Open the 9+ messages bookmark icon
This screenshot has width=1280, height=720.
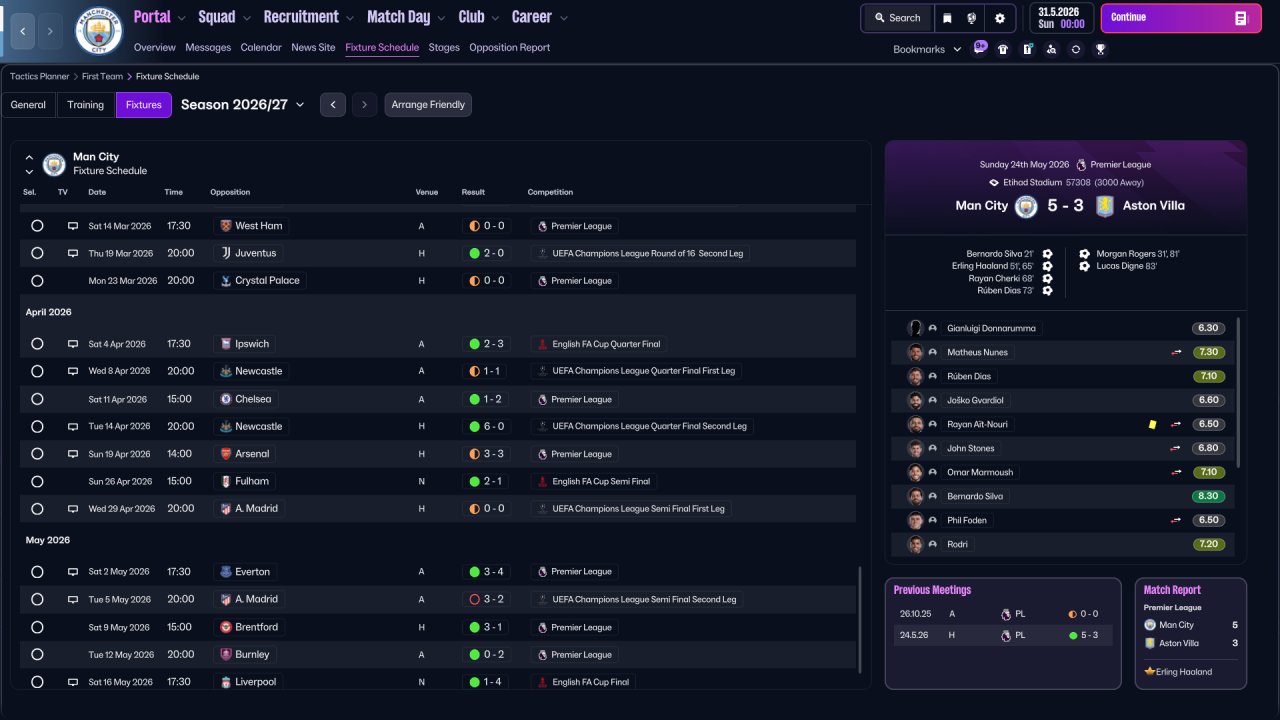(x=980, y=48)
